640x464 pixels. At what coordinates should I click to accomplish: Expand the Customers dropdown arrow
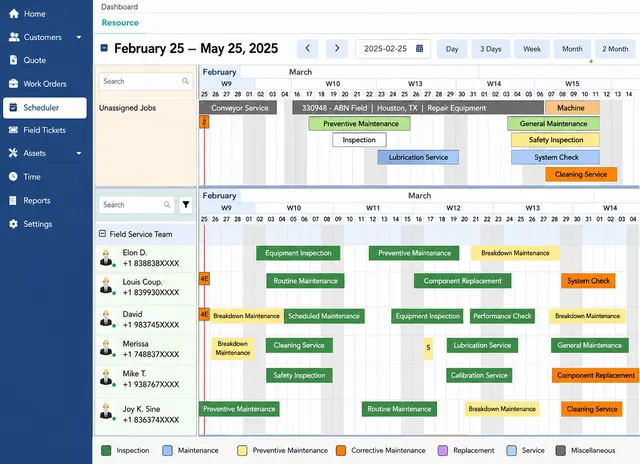[x=79, y=37]
